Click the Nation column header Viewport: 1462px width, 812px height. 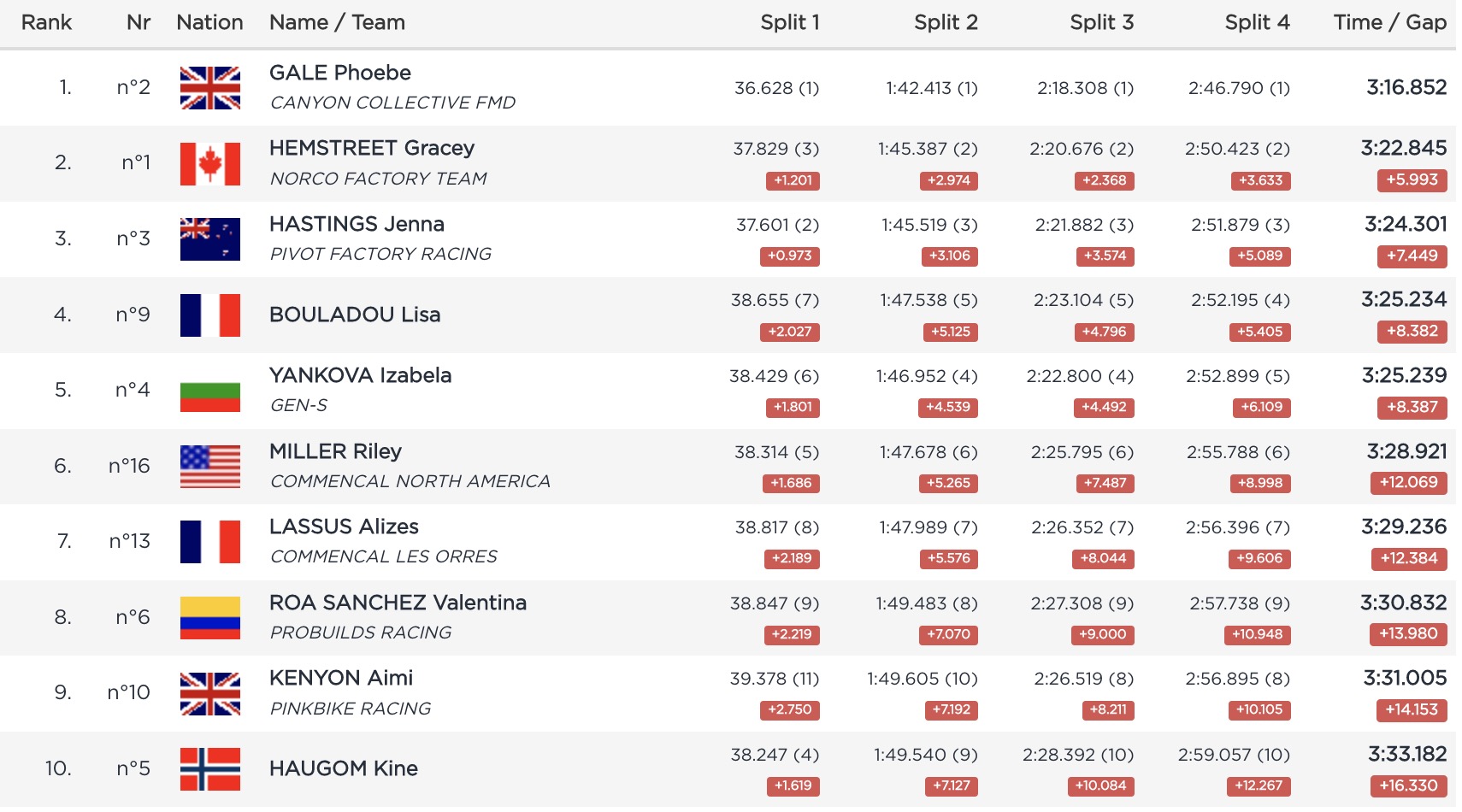click(209, 22)
